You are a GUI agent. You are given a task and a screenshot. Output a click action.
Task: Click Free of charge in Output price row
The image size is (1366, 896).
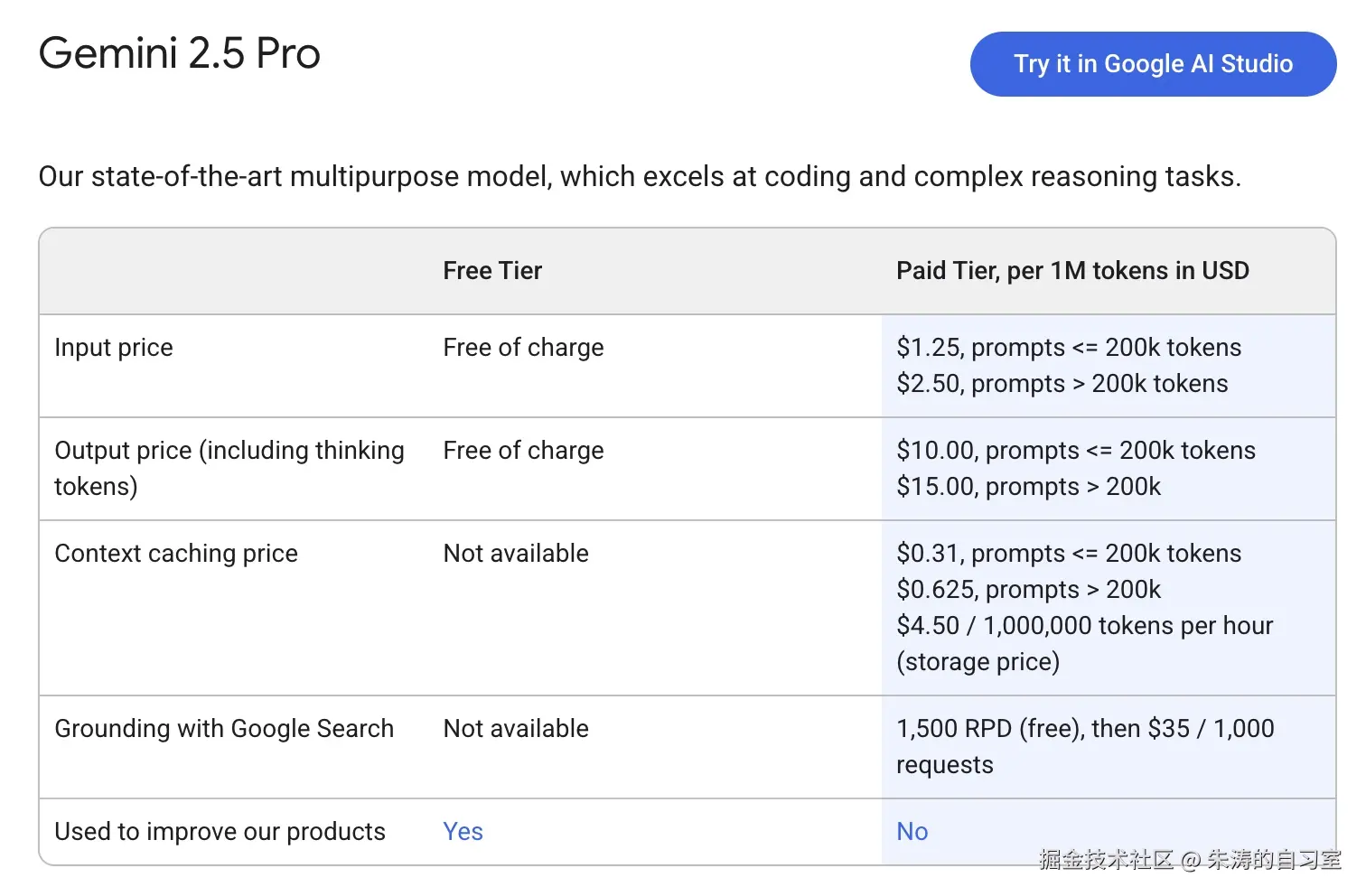[523, 451]
